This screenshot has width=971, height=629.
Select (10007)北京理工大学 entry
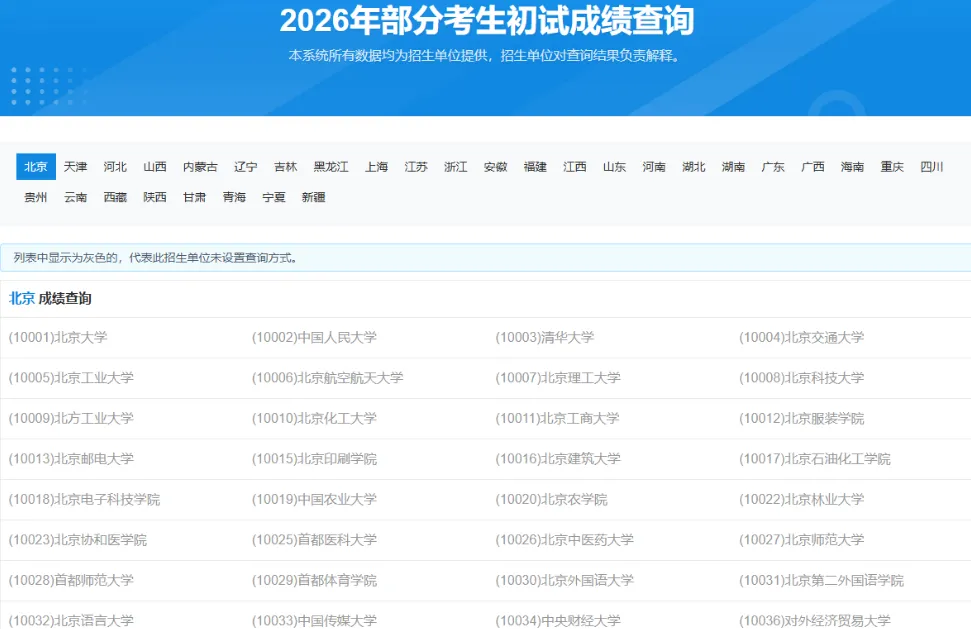pyautogui.click(x=558, y=378)
